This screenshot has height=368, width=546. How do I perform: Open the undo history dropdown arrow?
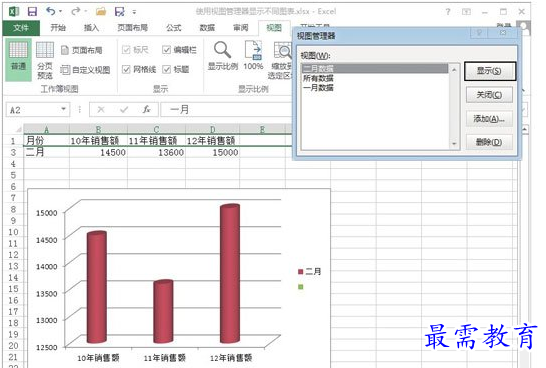[x=61, y=11]
